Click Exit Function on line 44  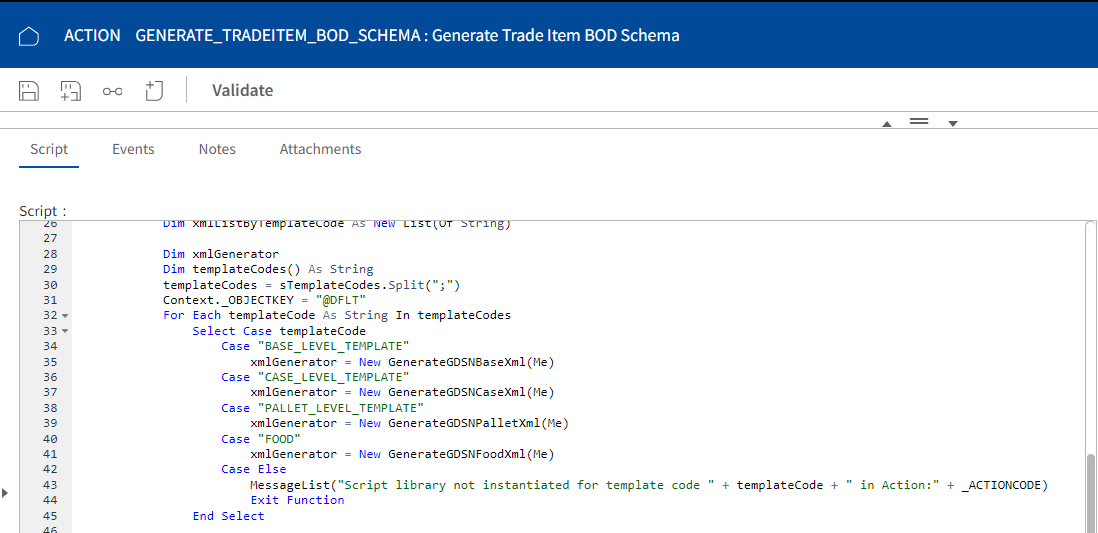[x=298, y=500]
